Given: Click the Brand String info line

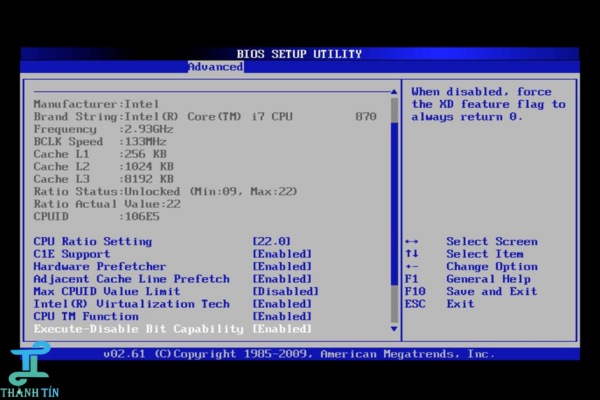Looking at the screenshot, I should pos(205,116).
